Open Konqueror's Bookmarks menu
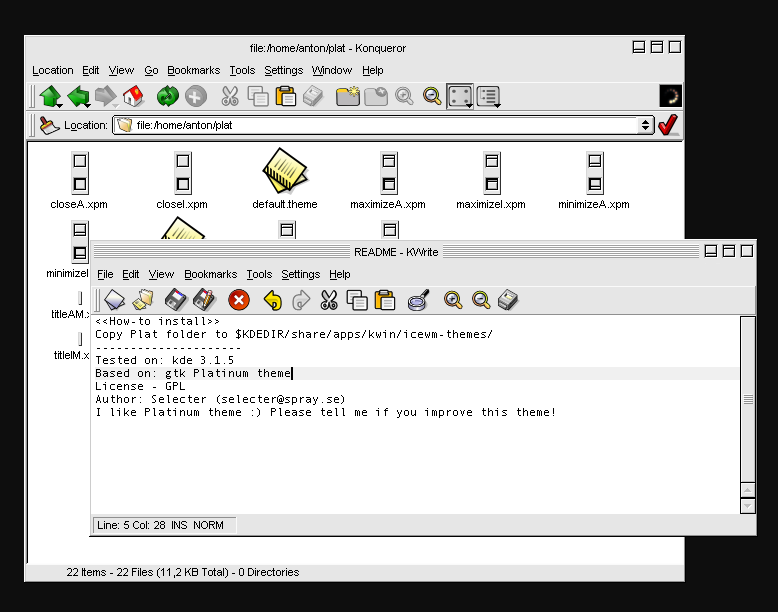778x612 pixels. pos(194,70)
